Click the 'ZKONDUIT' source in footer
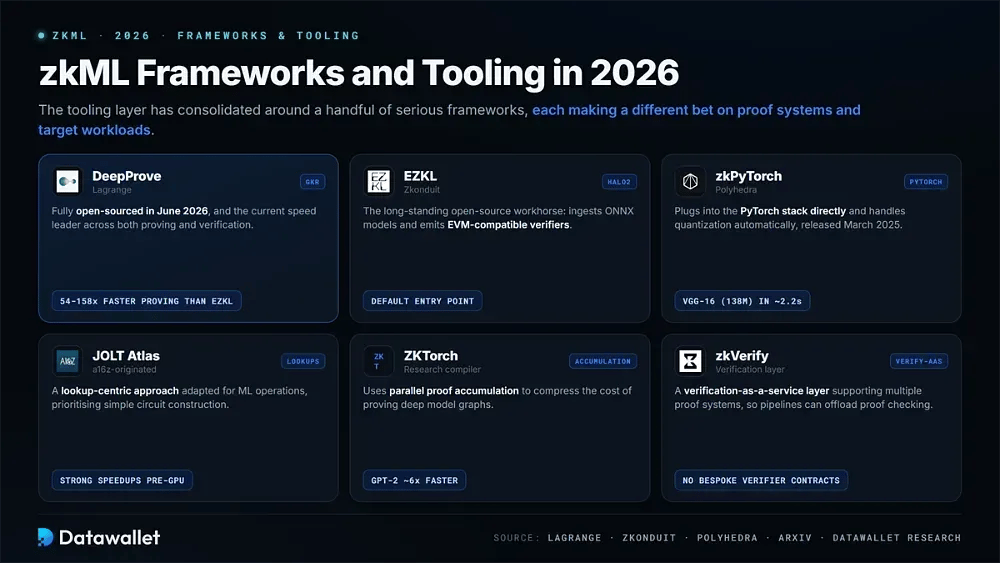 [x=649, y=538]
